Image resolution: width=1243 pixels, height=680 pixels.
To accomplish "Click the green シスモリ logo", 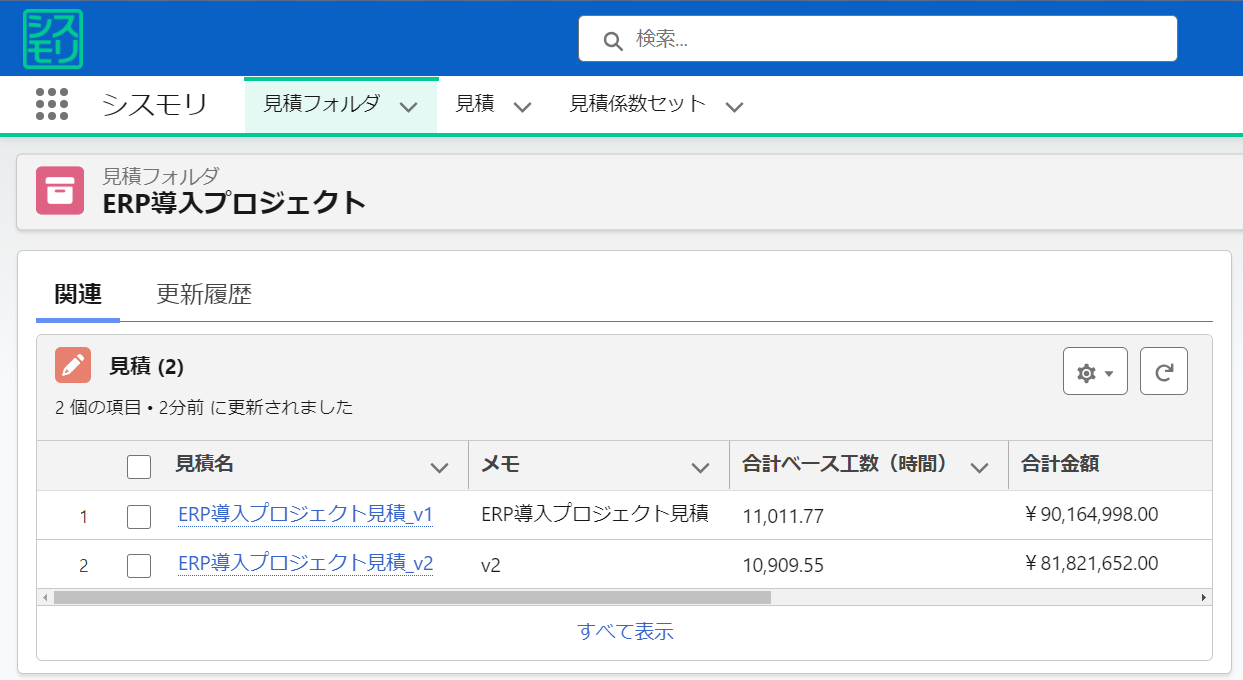I will click(x=53, y=39).
